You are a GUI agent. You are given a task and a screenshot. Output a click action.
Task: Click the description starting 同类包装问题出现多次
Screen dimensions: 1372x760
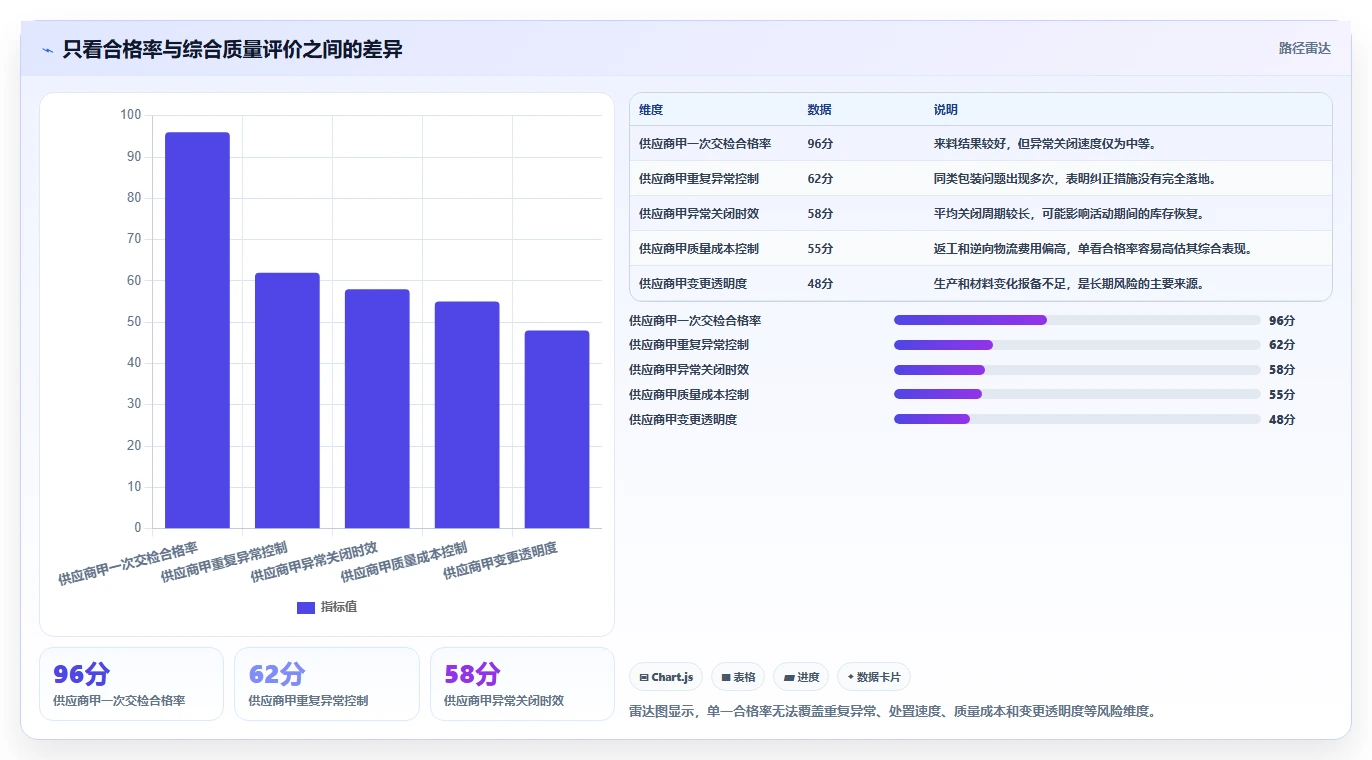[x=1075, y=179]
